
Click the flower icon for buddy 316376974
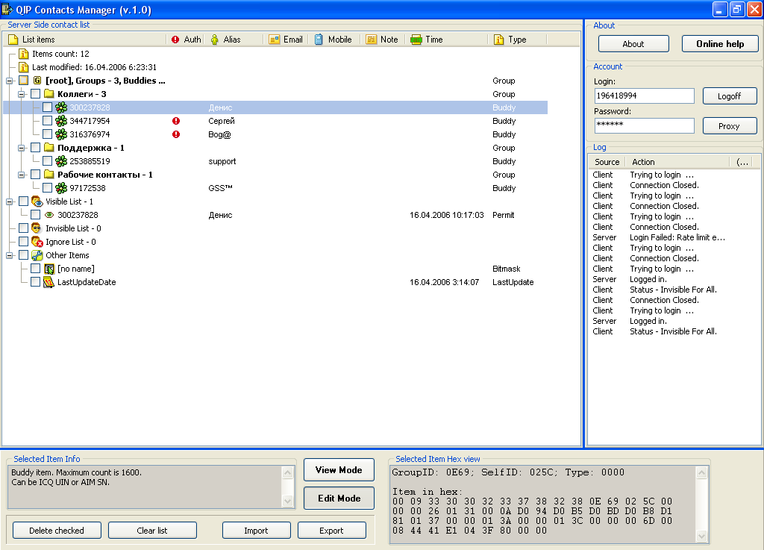click(x=61, y=134)
